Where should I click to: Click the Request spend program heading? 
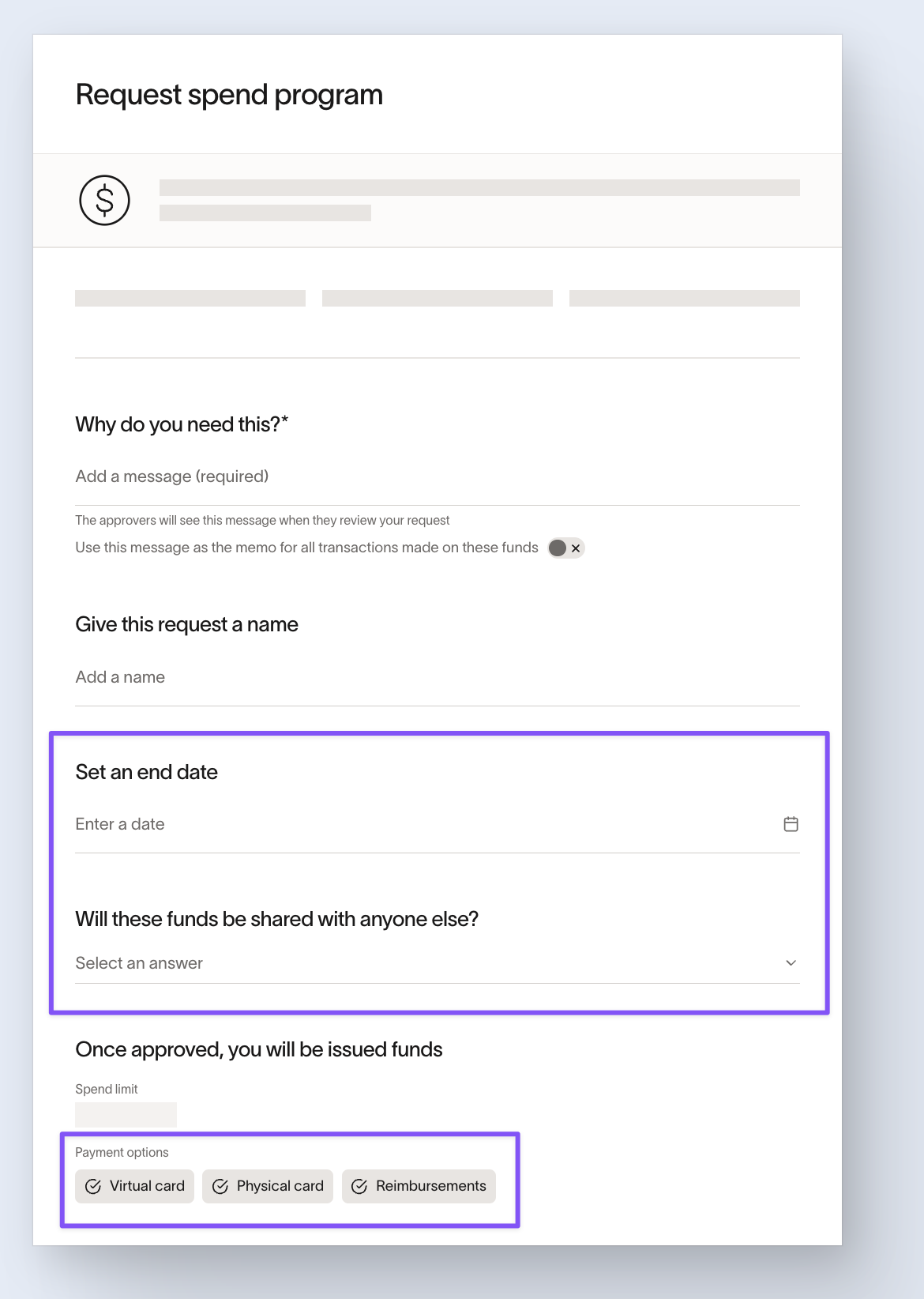pyautogui.click(x=229, y=95)
